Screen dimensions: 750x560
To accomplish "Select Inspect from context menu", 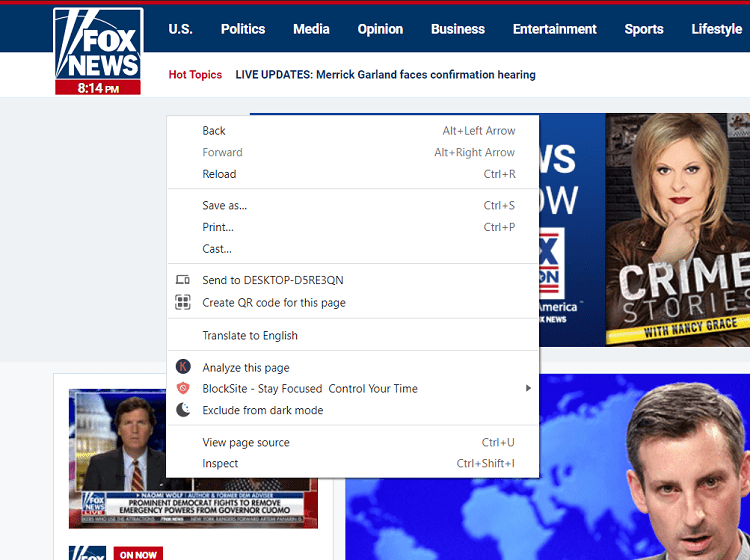I will click(353, 463).
